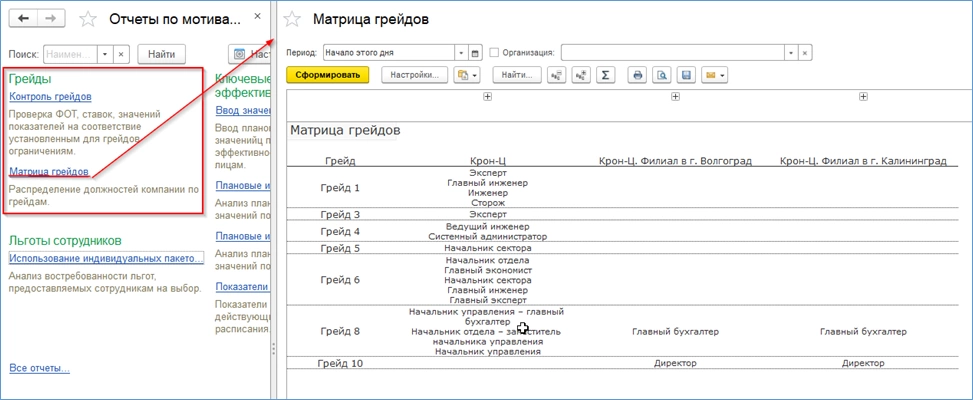Select Главный эксперт in Грейд 6

click(488, 300)
